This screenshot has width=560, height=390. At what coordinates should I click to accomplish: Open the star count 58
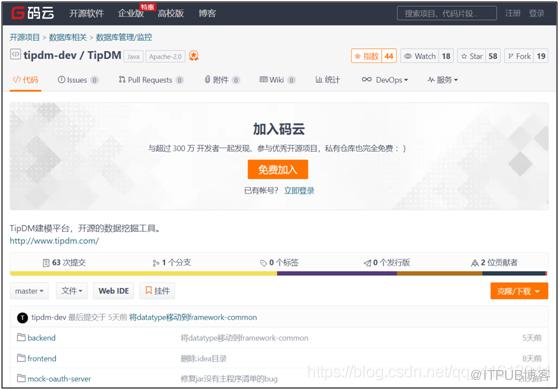point(493,56)
